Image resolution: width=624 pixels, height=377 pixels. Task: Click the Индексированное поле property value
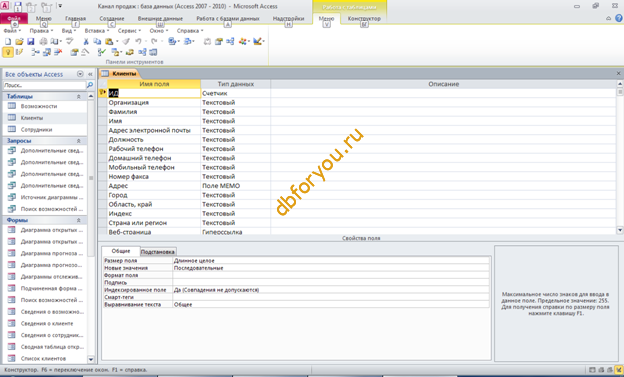tap(331, 290)
